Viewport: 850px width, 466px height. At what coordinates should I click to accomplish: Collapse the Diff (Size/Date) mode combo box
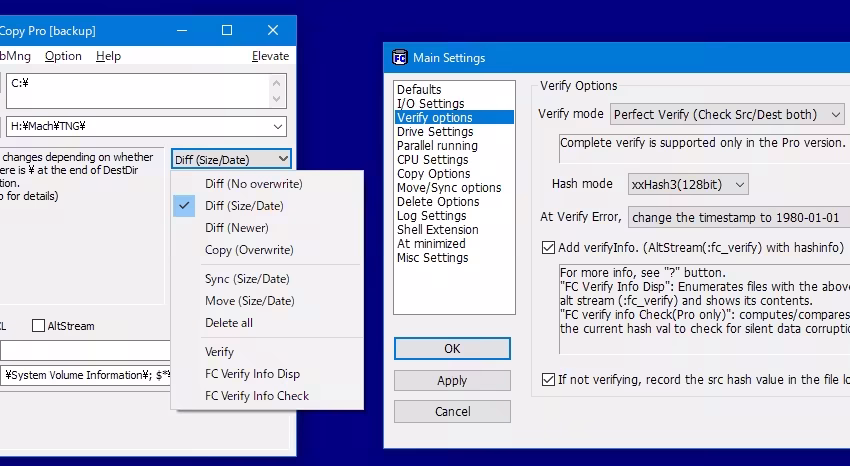[231, 159]
